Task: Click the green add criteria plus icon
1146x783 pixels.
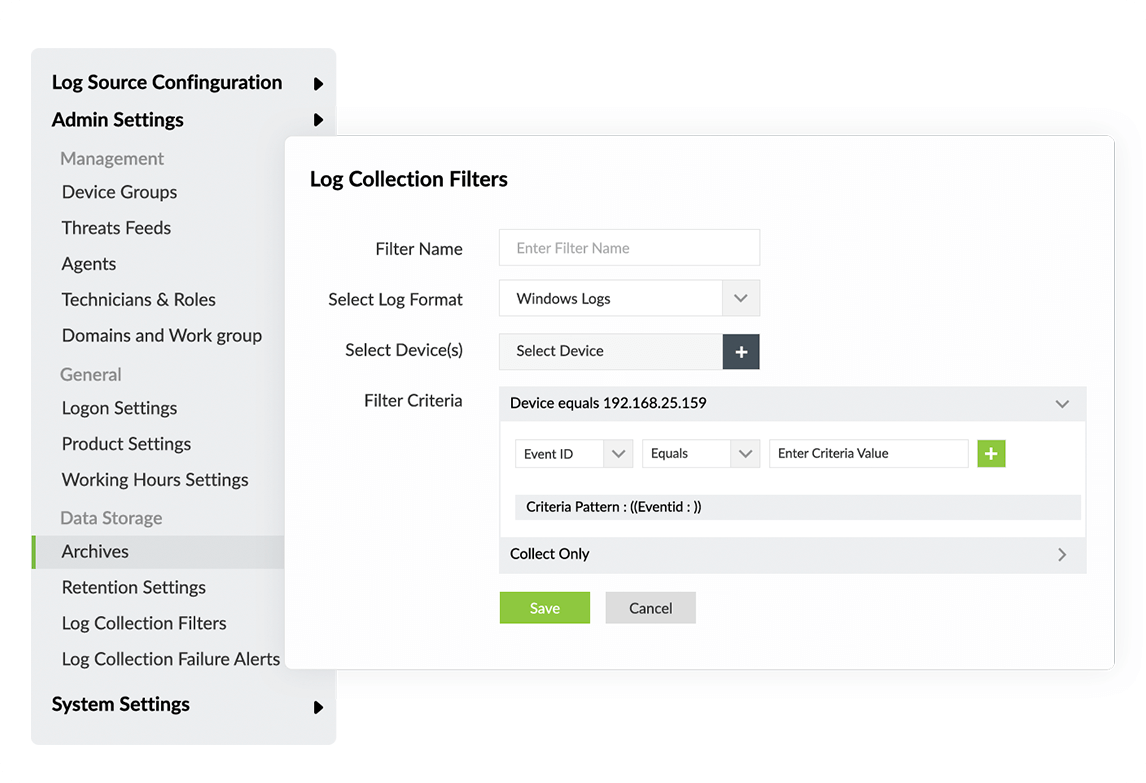Action: point(991,454)
